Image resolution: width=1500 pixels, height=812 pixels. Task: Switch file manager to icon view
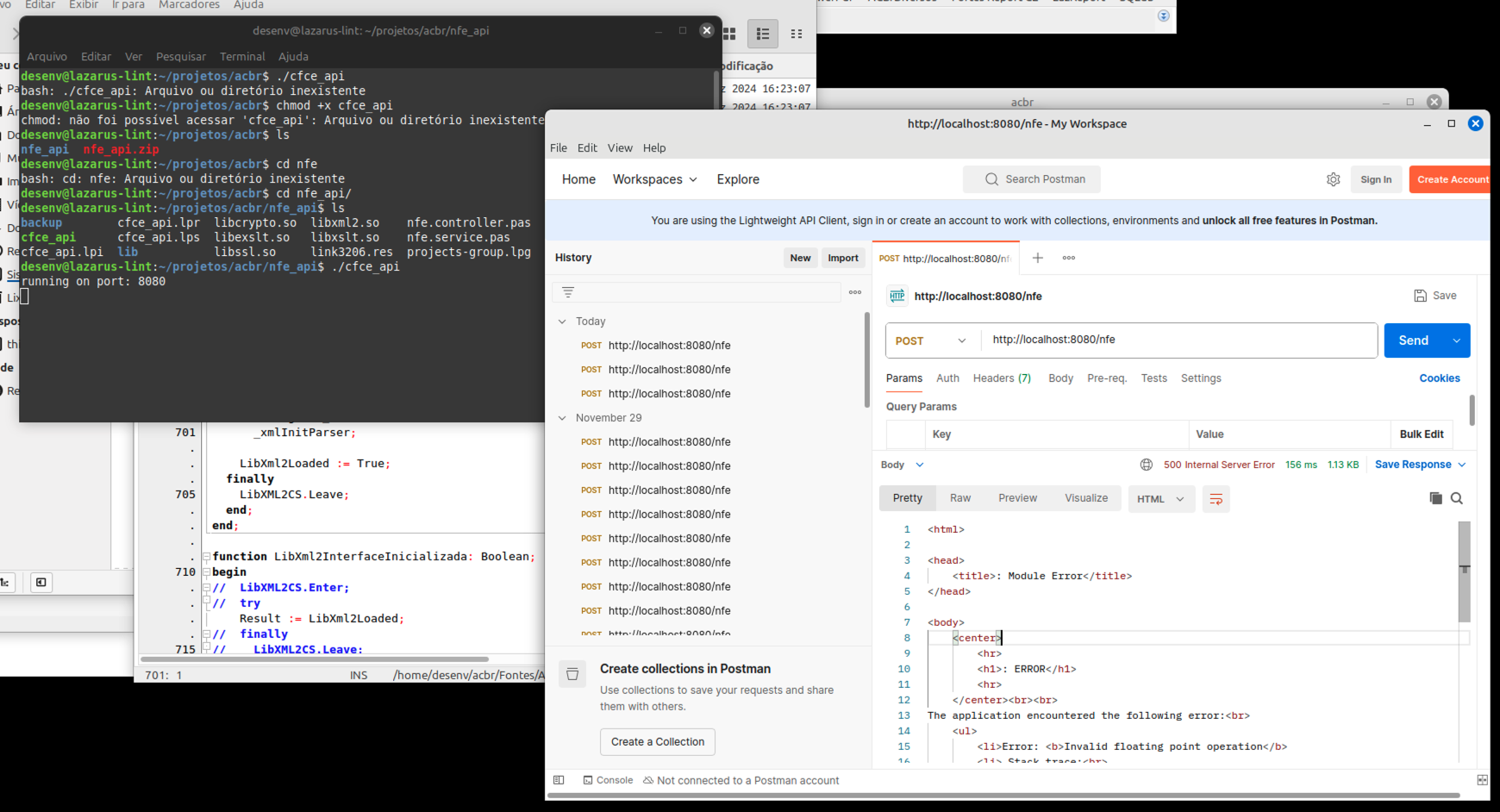pos(729,34)
